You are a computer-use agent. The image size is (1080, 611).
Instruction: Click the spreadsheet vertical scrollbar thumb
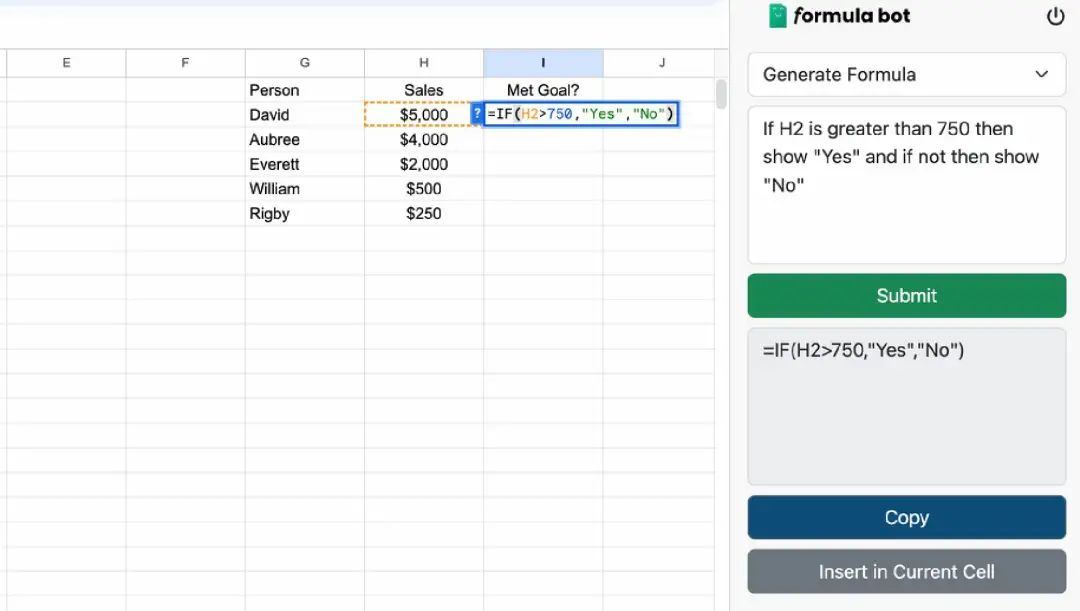[x=721, y=94]
